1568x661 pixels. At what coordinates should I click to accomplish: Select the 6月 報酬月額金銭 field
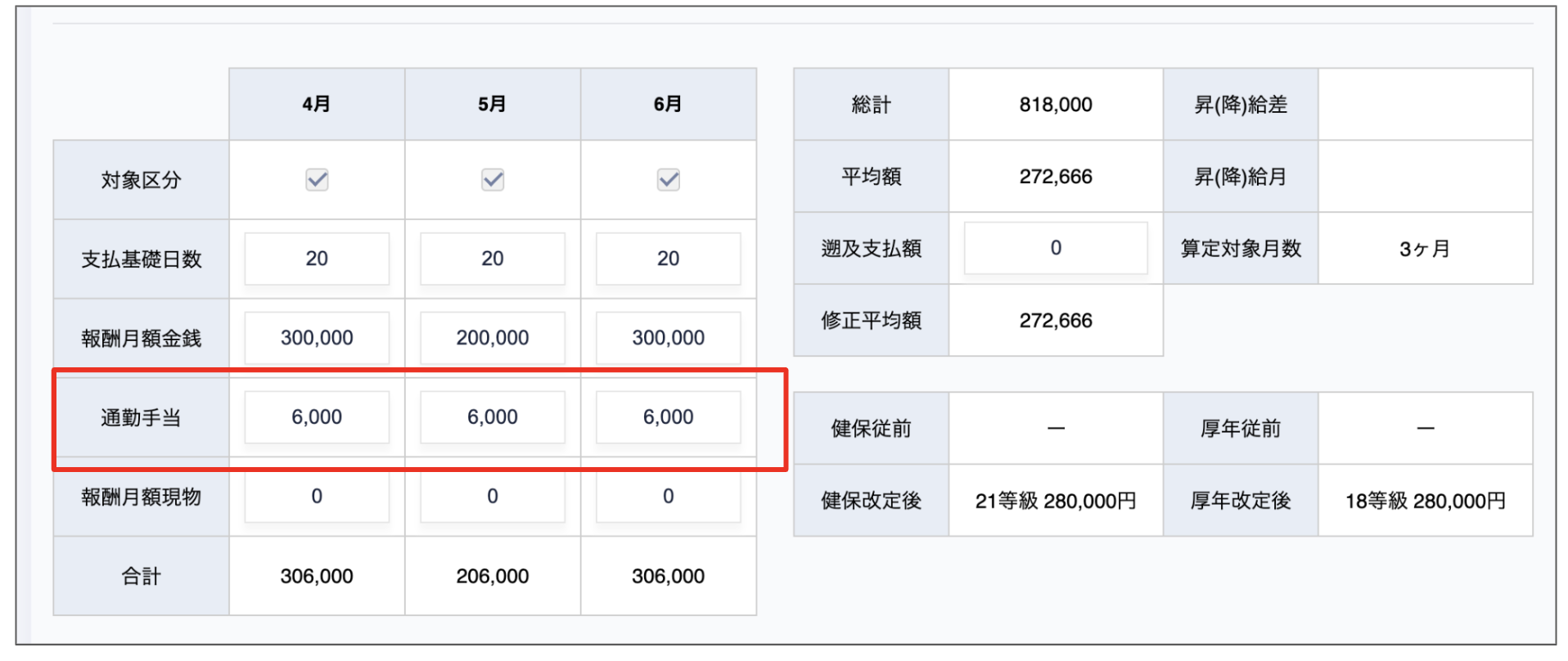(669, 338)
